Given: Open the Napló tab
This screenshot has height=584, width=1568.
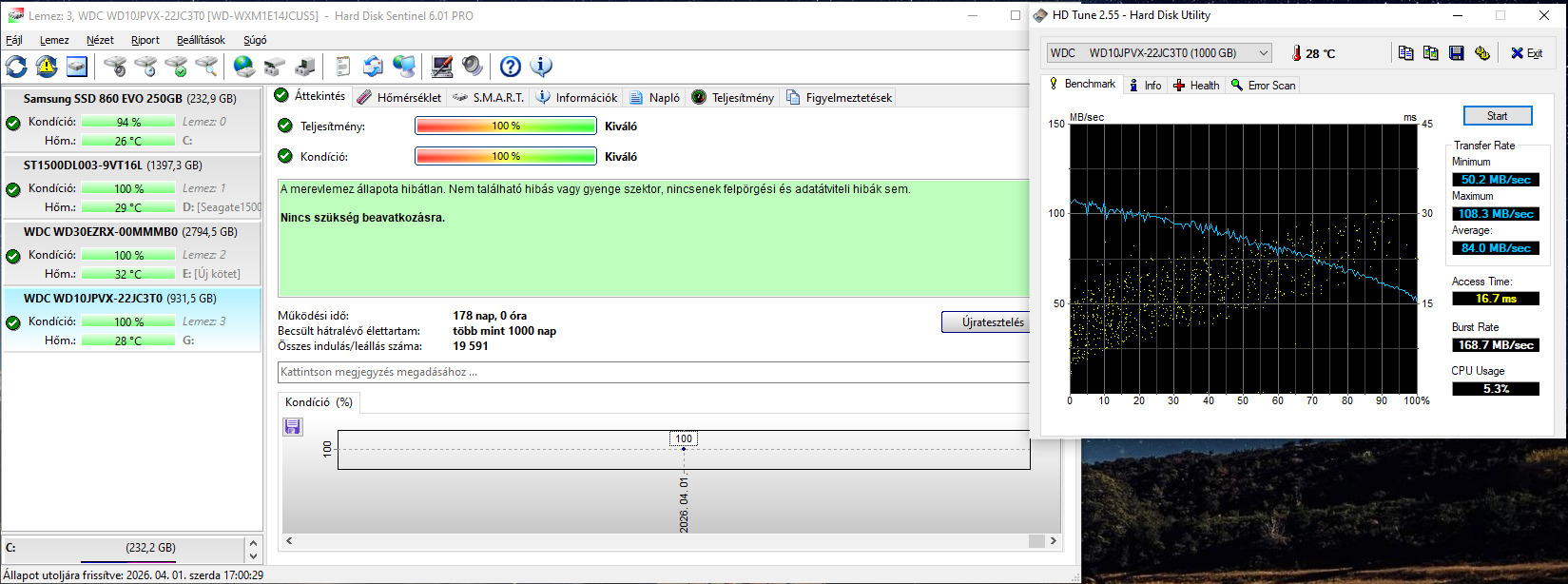Looking at the screenshot, I should pyautogui.click(x=655, y=97).
